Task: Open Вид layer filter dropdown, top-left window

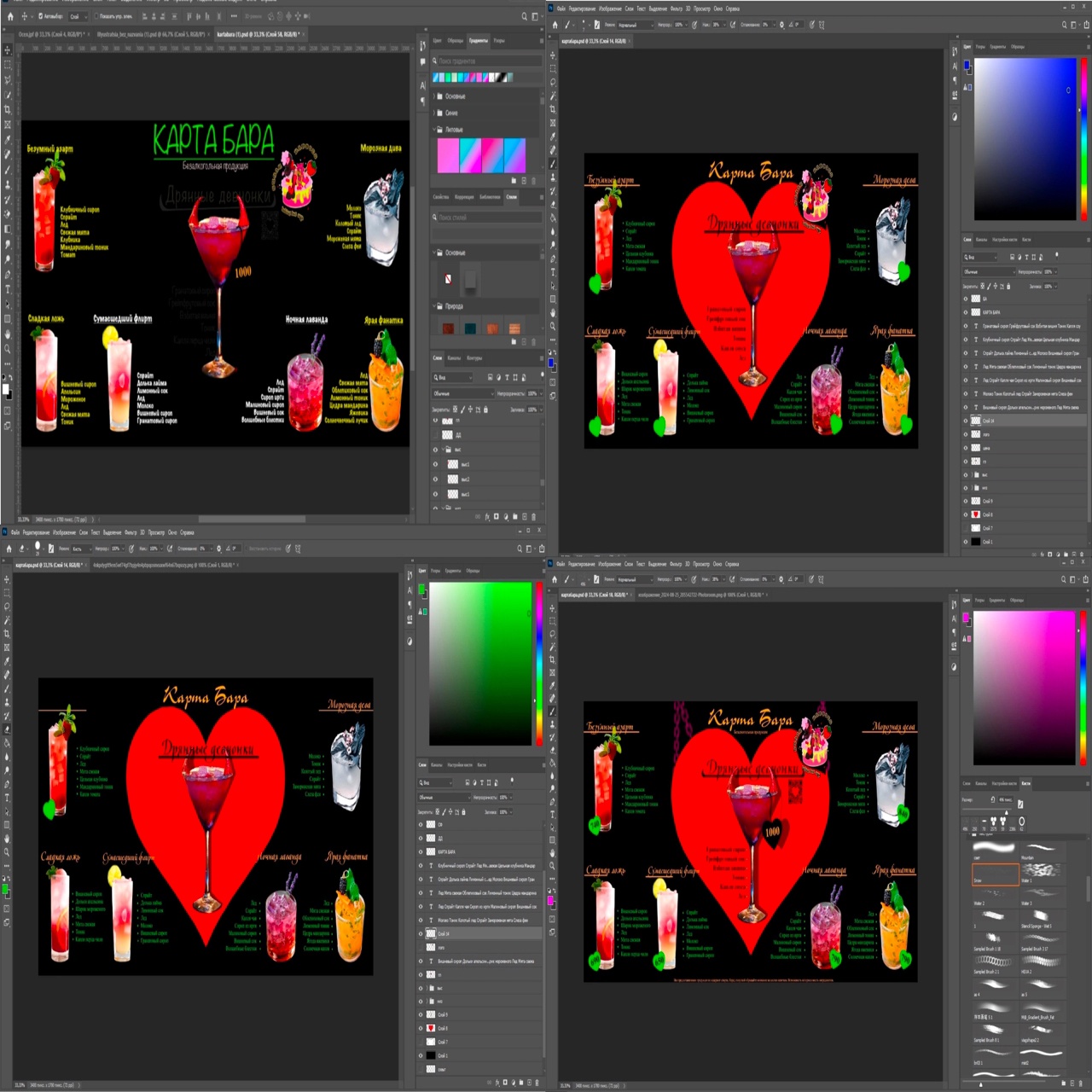Action: (x=452, y=377)
